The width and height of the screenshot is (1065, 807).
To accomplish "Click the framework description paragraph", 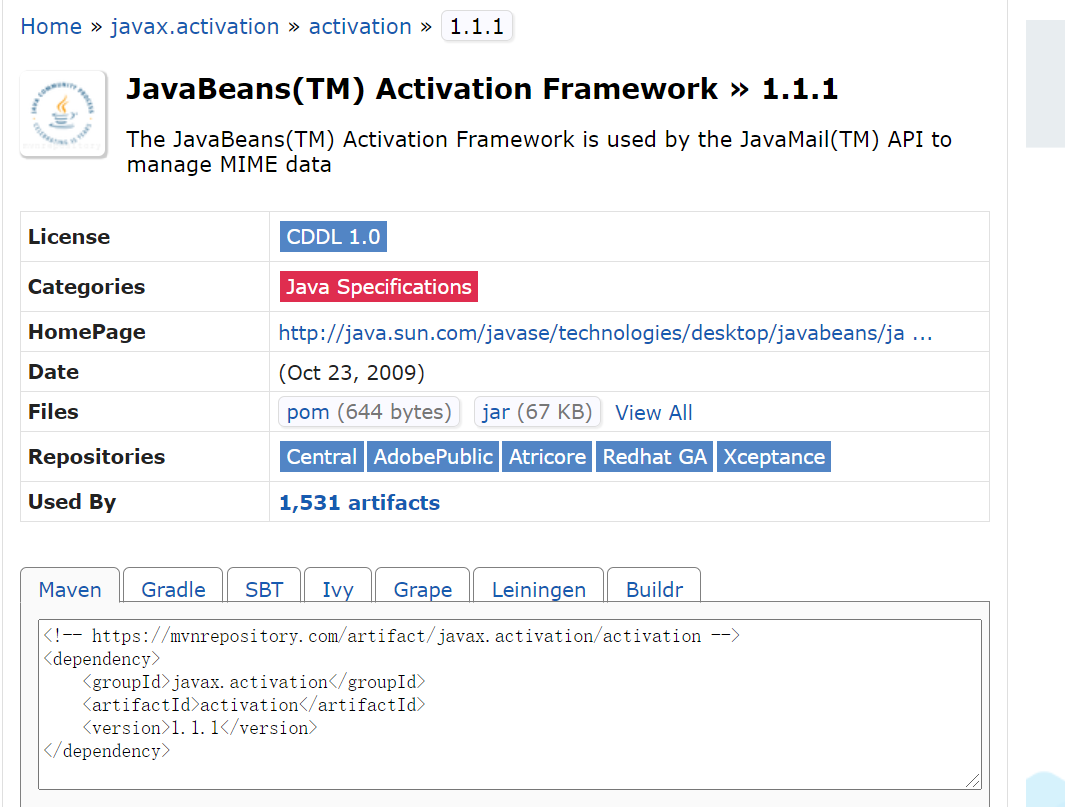I will tap(539, 151).
